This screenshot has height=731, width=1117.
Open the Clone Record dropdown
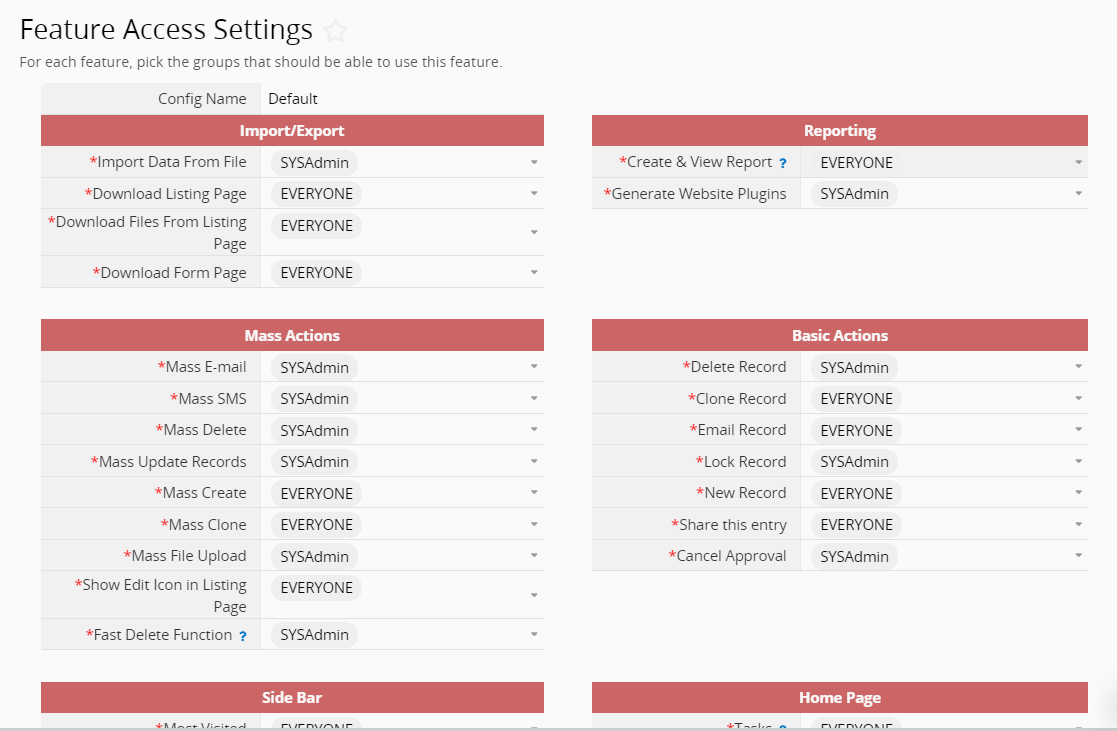(x=1078, y=398)
